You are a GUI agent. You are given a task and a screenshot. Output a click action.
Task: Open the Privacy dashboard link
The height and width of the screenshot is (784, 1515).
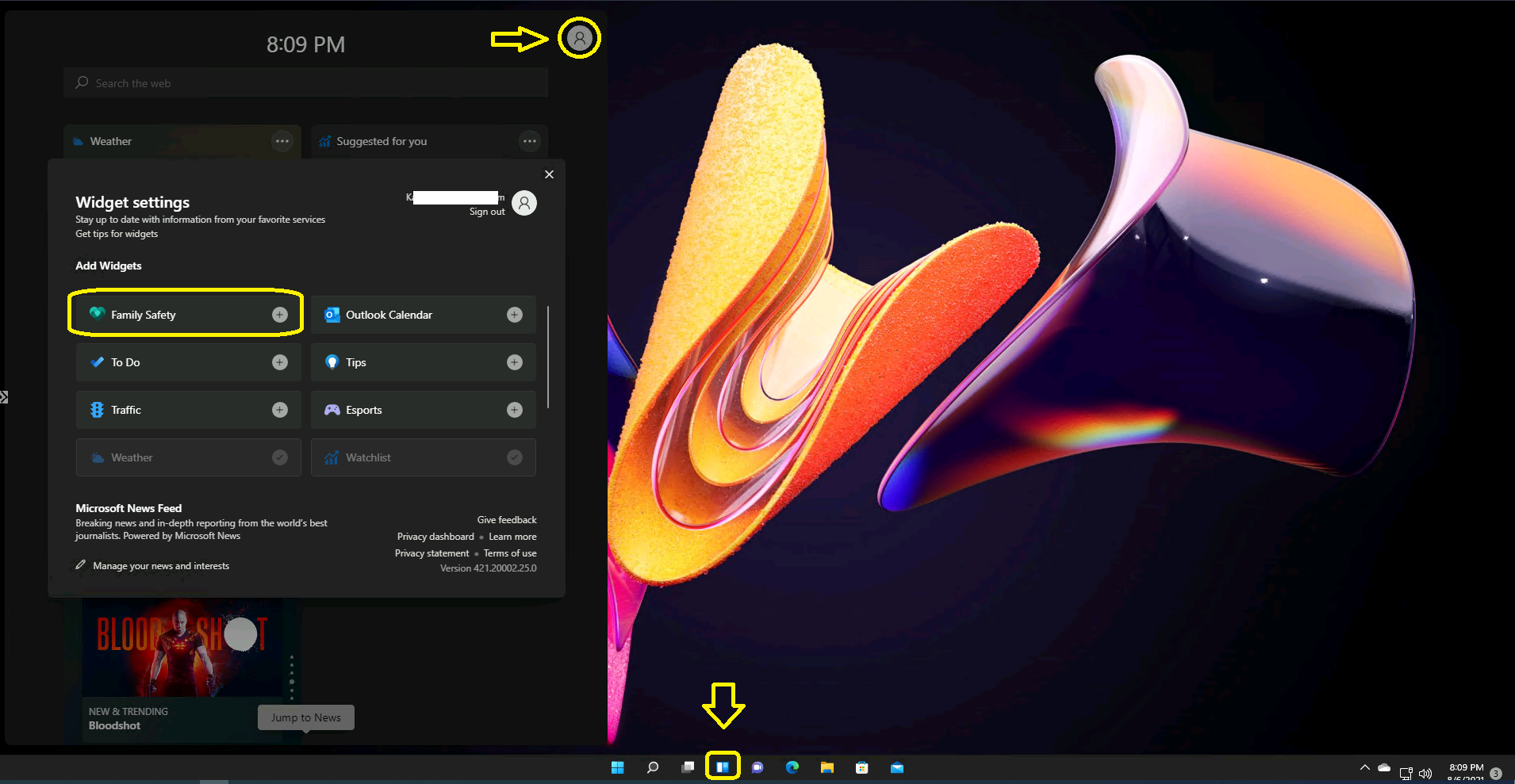tap(435, 537)
